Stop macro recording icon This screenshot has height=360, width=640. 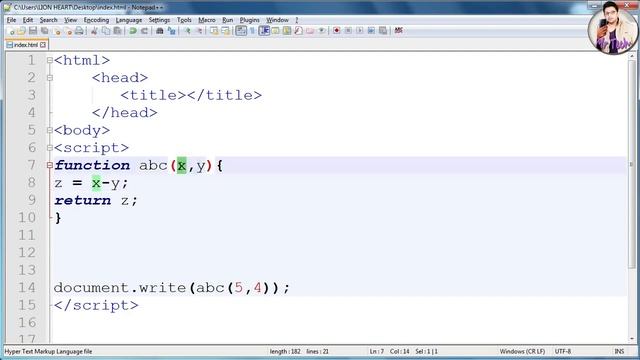tap(348, 31)
